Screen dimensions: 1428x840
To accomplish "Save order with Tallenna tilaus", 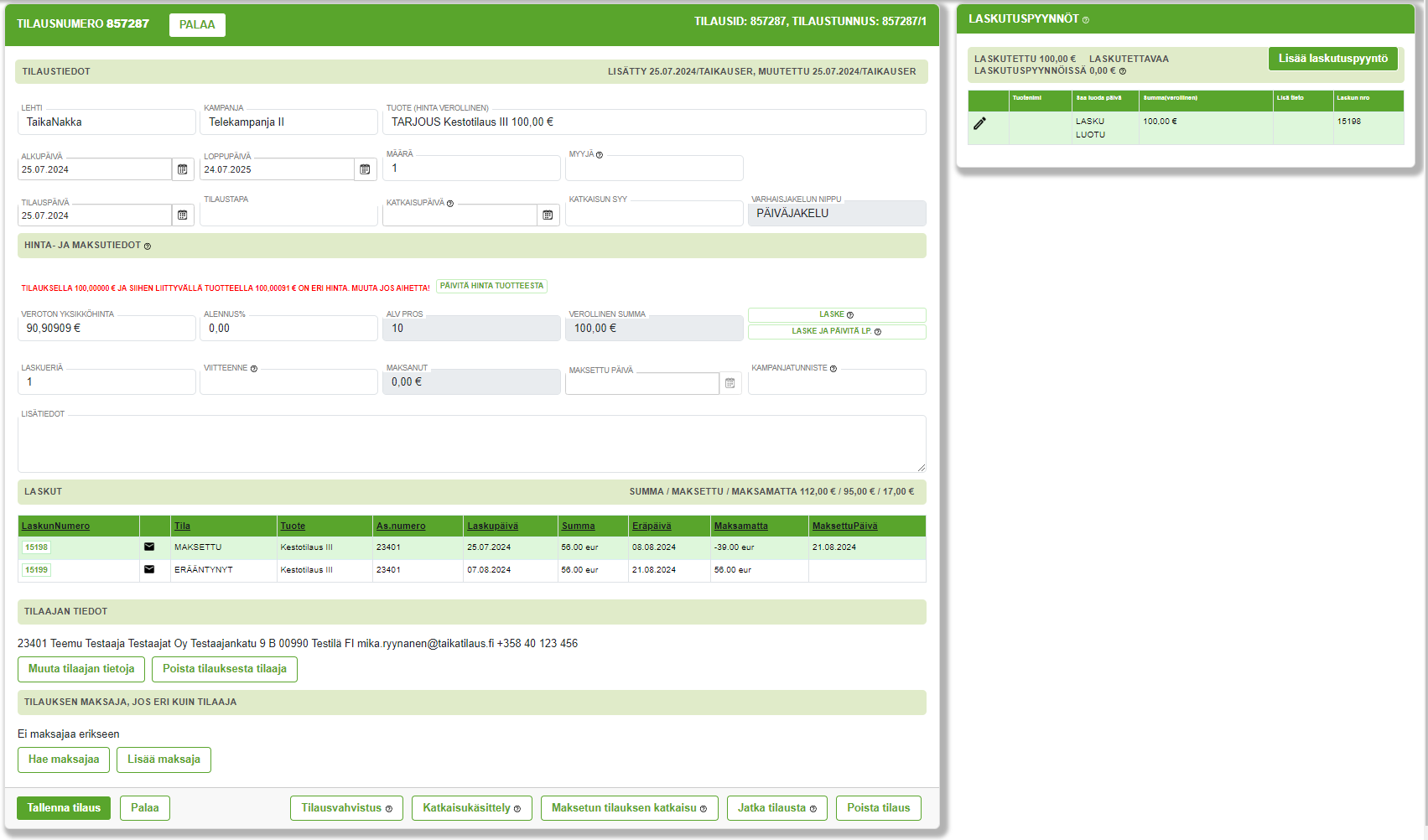I will pyautogui.click(x=64, y=808).
